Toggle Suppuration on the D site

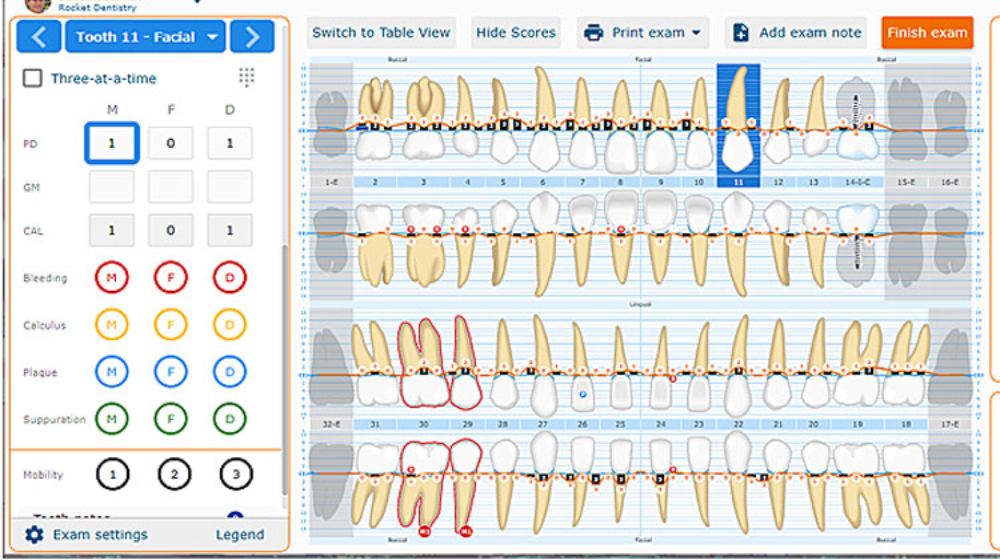(230, 419)
